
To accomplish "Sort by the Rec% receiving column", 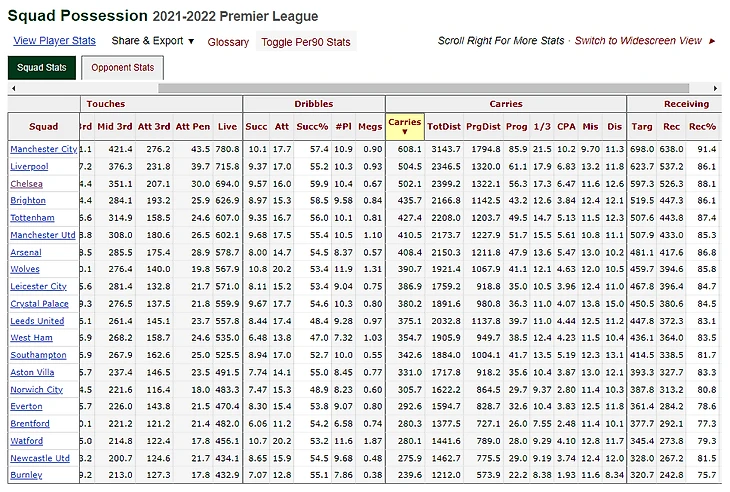I will pos(703,127).
